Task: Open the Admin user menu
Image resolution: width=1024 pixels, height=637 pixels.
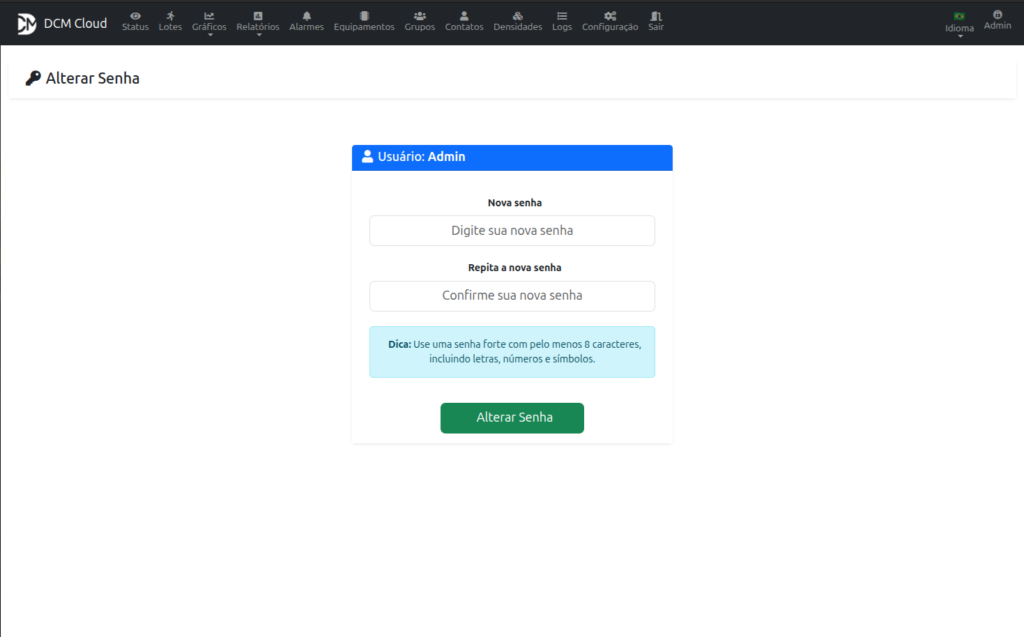Action: click(997, 20)
